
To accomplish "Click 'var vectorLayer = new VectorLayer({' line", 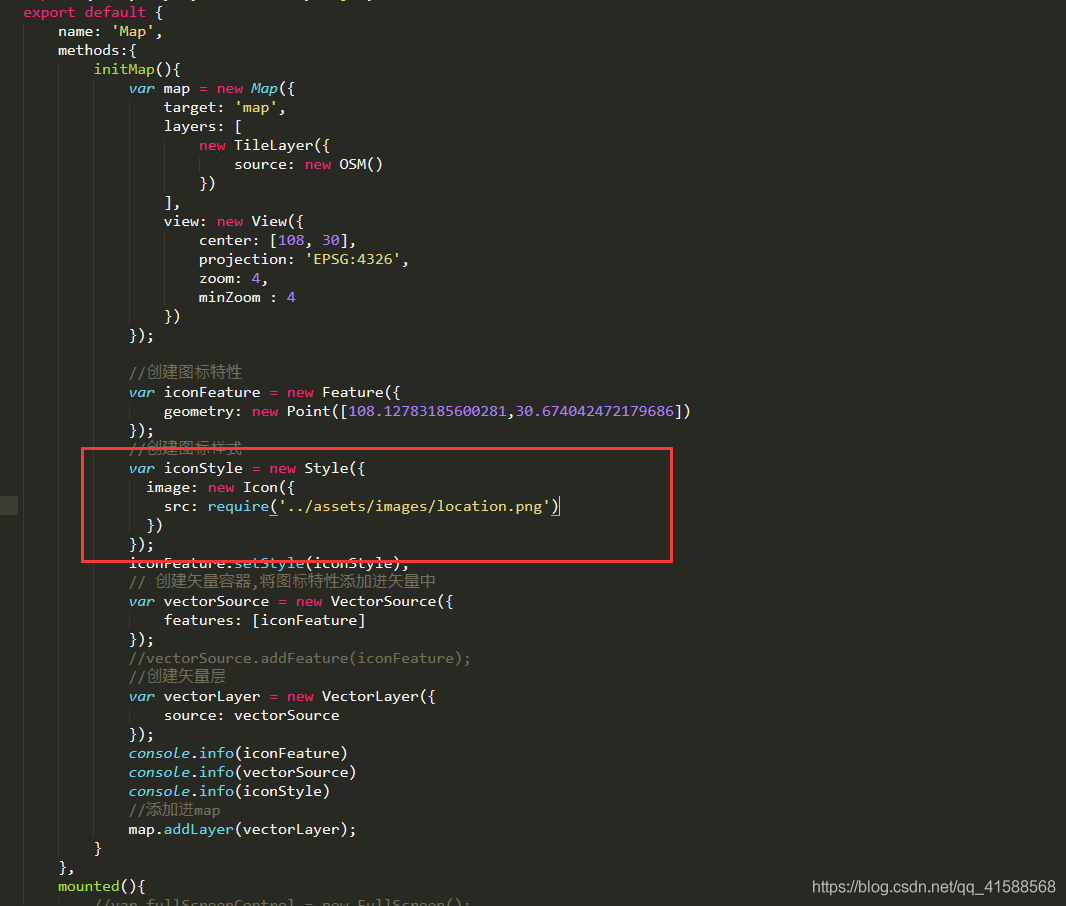I will pos(282,697).
